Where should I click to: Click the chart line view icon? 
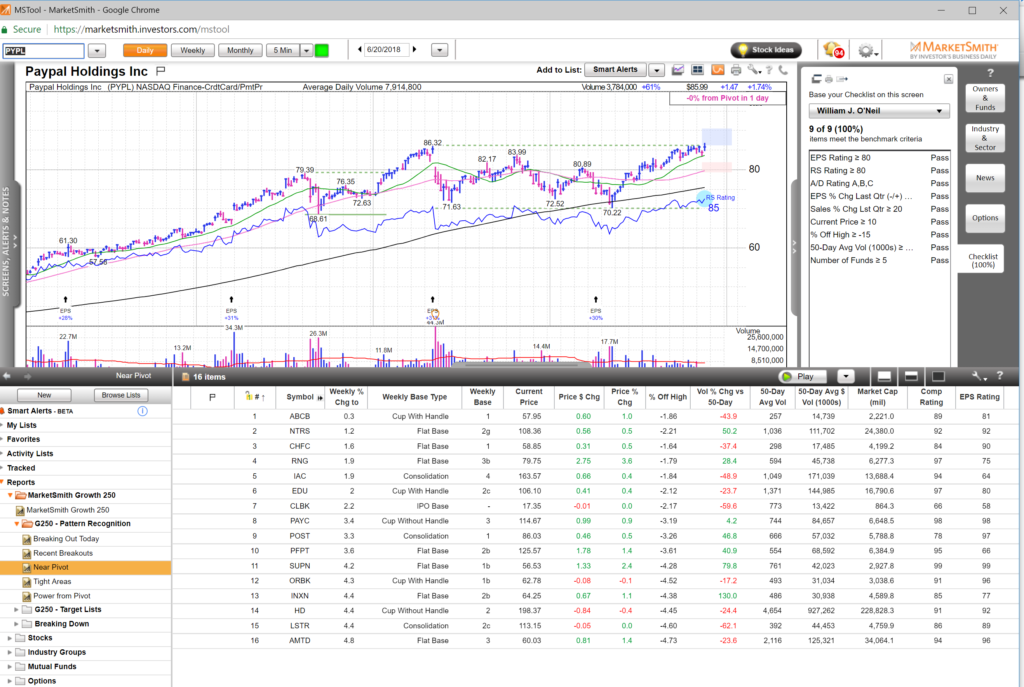click(678, 70)
